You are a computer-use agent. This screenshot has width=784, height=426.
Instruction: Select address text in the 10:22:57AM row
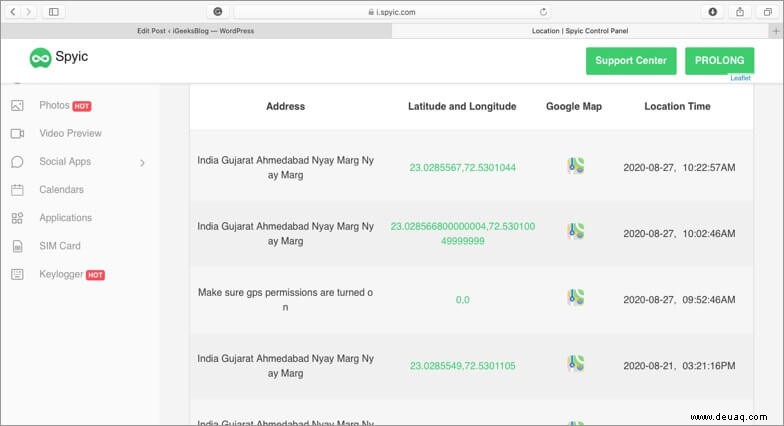click(286, 168)
